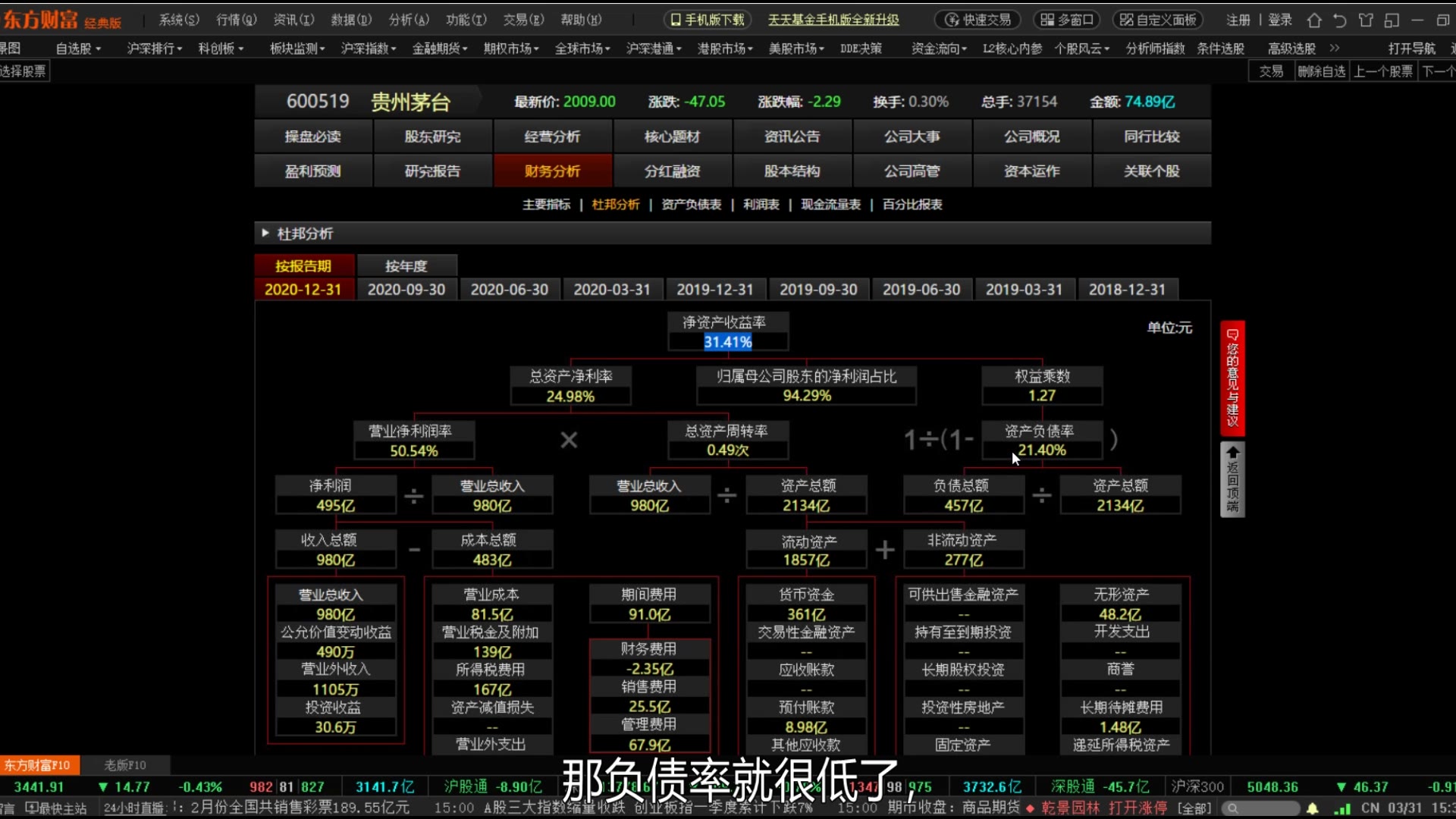Click the undo/back arrow icon in title bar
The image size is (1456, 819).
[1340, 20]
